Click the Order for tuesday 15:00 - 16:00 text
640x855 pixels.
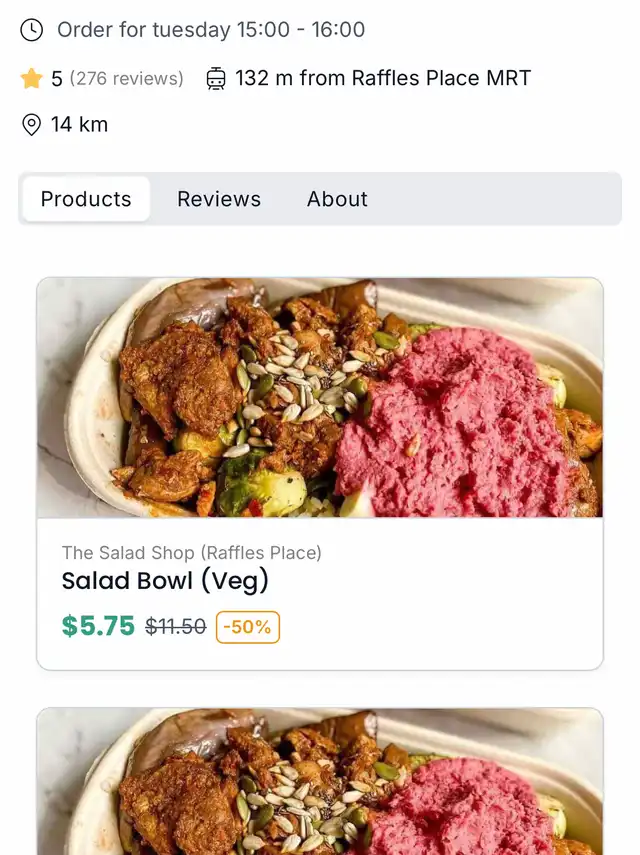[211, 30]
